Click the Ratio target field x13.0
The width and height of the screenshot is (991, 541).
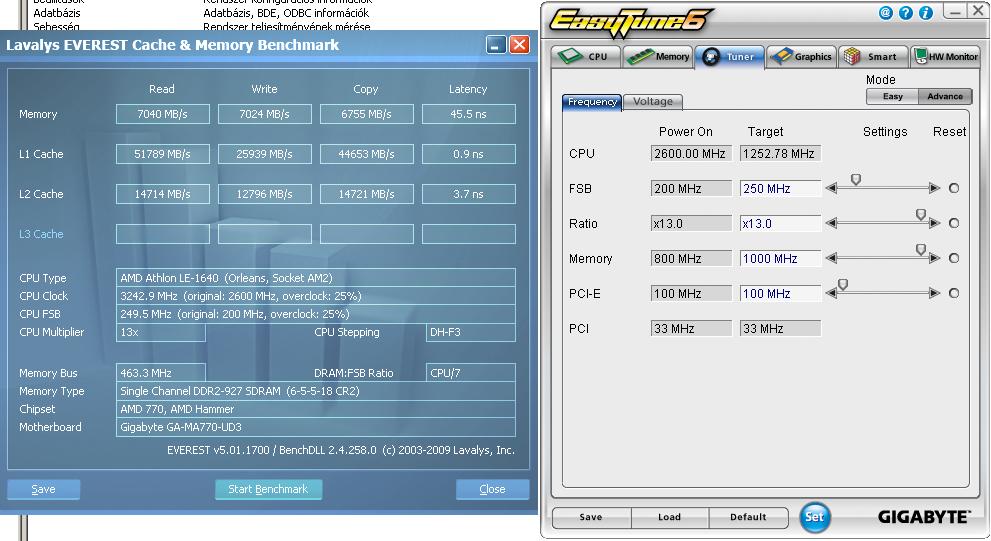[781, 223]
